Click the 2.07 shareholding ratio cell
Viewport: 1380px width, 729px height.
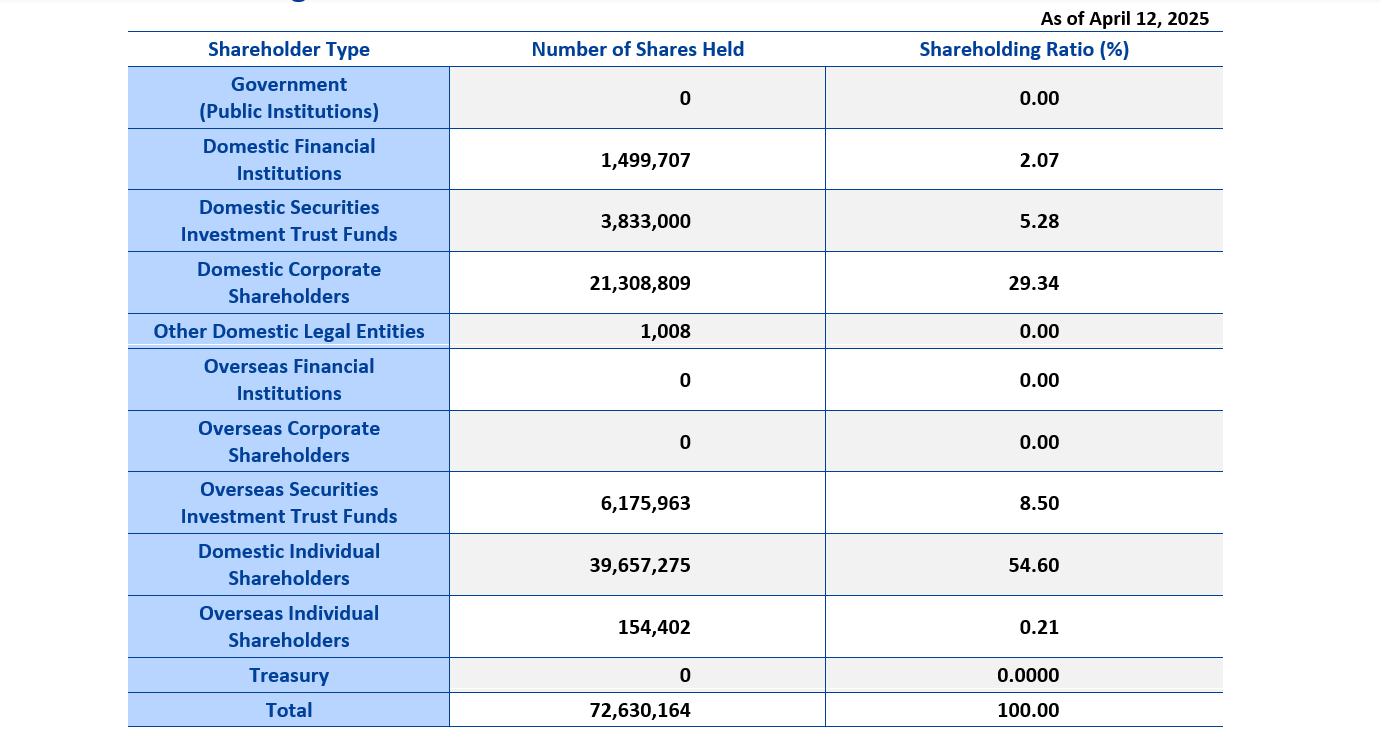tap(1039, 160)
